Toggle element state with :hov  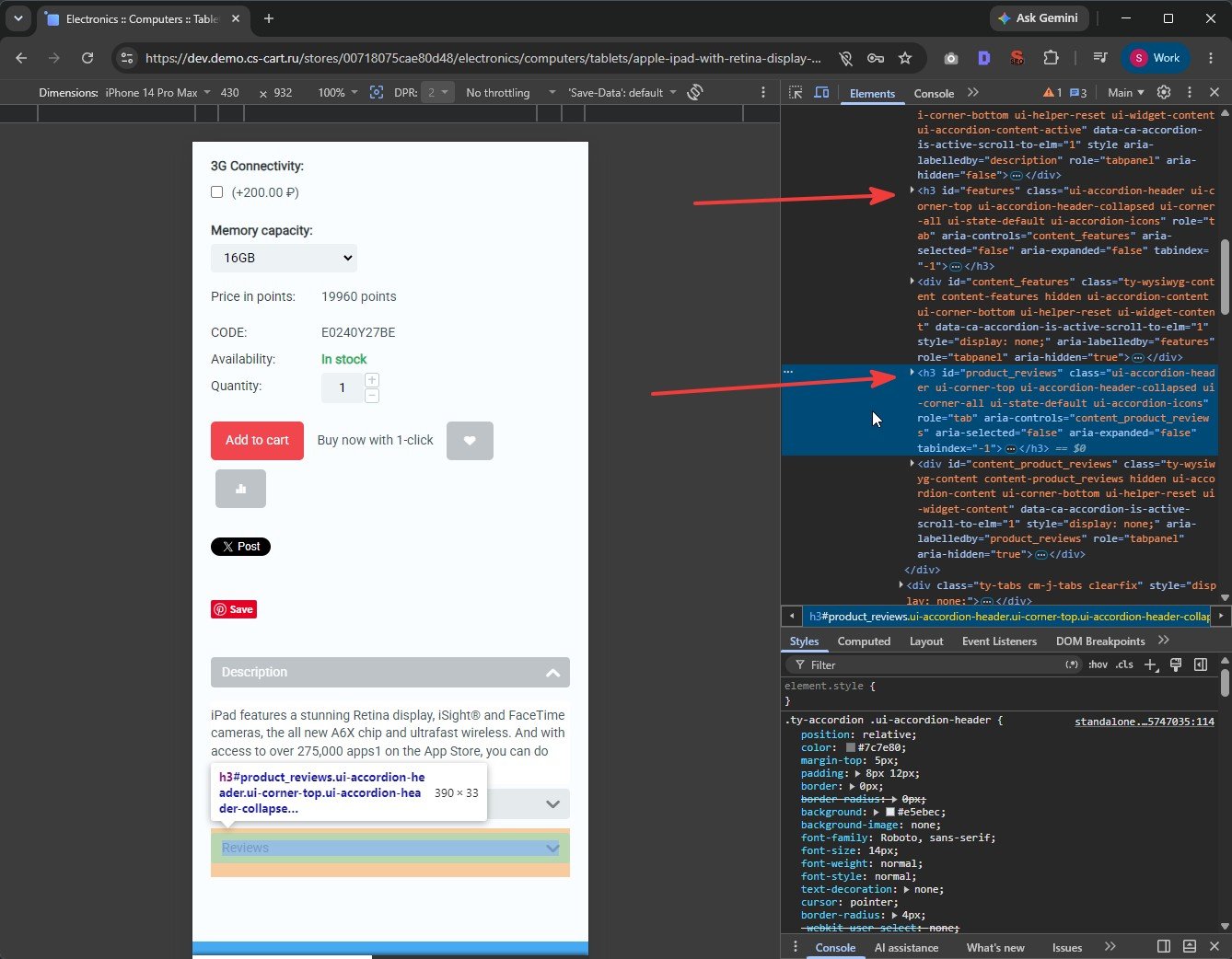pyautogui.click(x=1098, y=664)
